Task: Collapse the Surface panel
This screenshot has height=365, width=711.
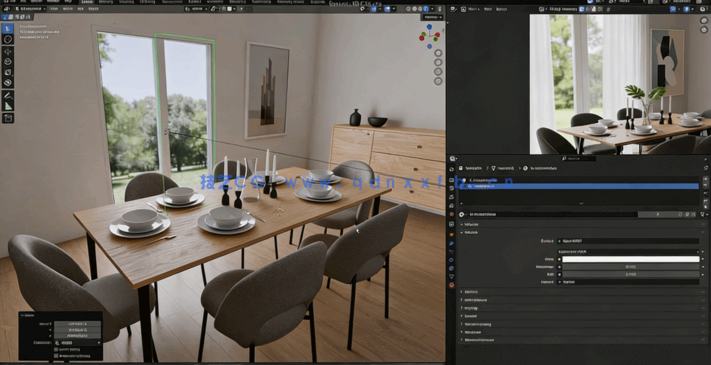Action: (583, 232)
